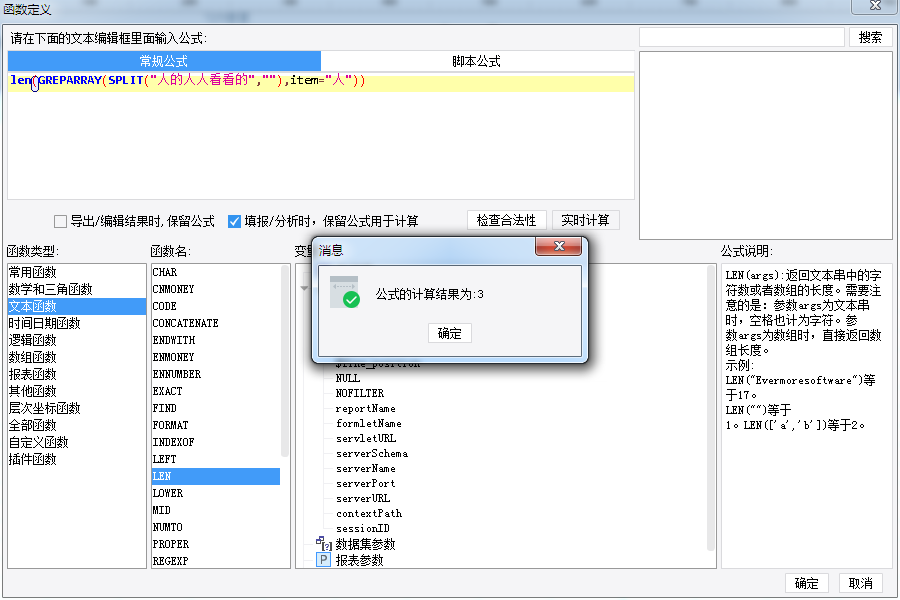Viewport: 900px width, 600px height.
Task: Select serverName variable
Action: click(x=366, y=468)
